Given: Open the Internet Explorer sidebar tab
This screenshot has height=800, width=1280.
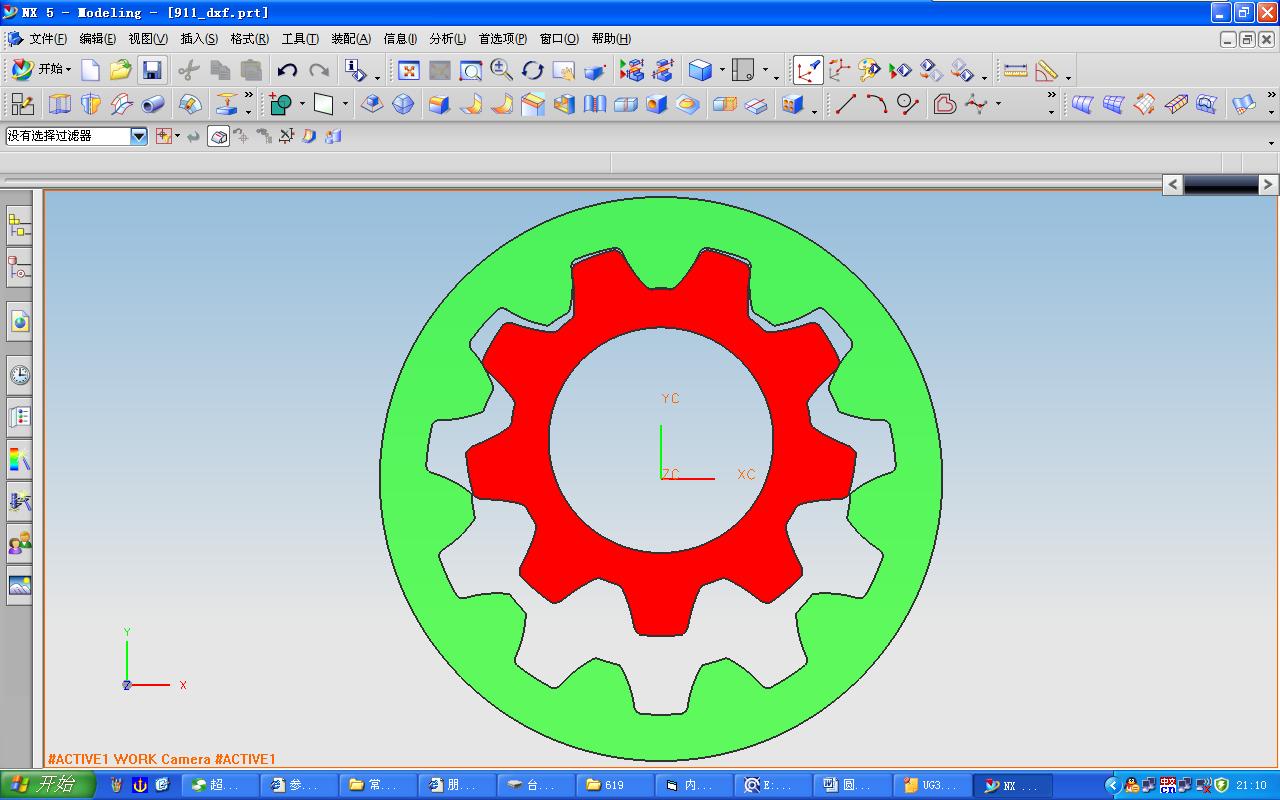Looking at the screenshot, I should [19, 321].
